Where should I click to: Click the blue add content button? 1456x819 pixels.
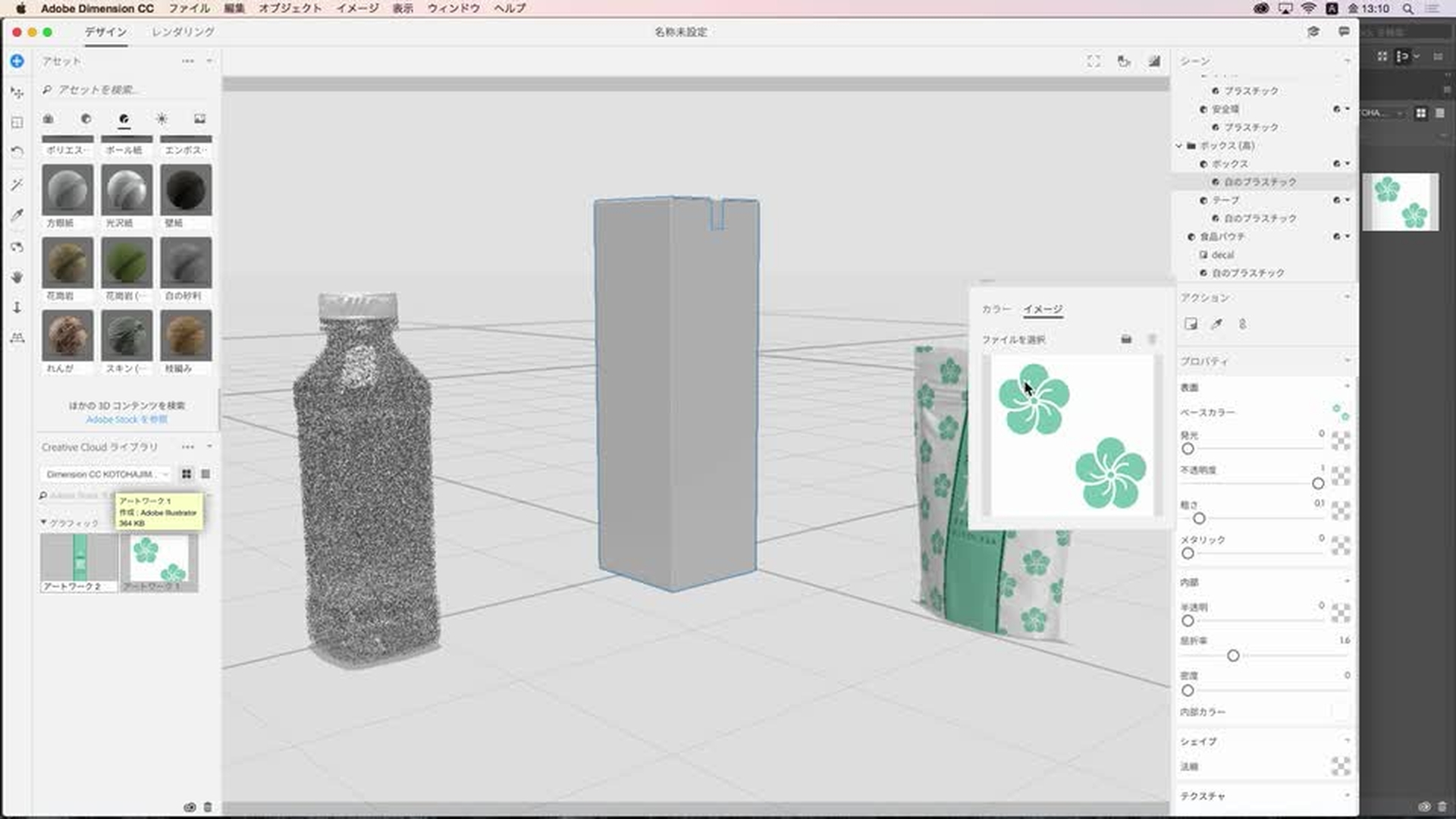[x=17, y=61]
